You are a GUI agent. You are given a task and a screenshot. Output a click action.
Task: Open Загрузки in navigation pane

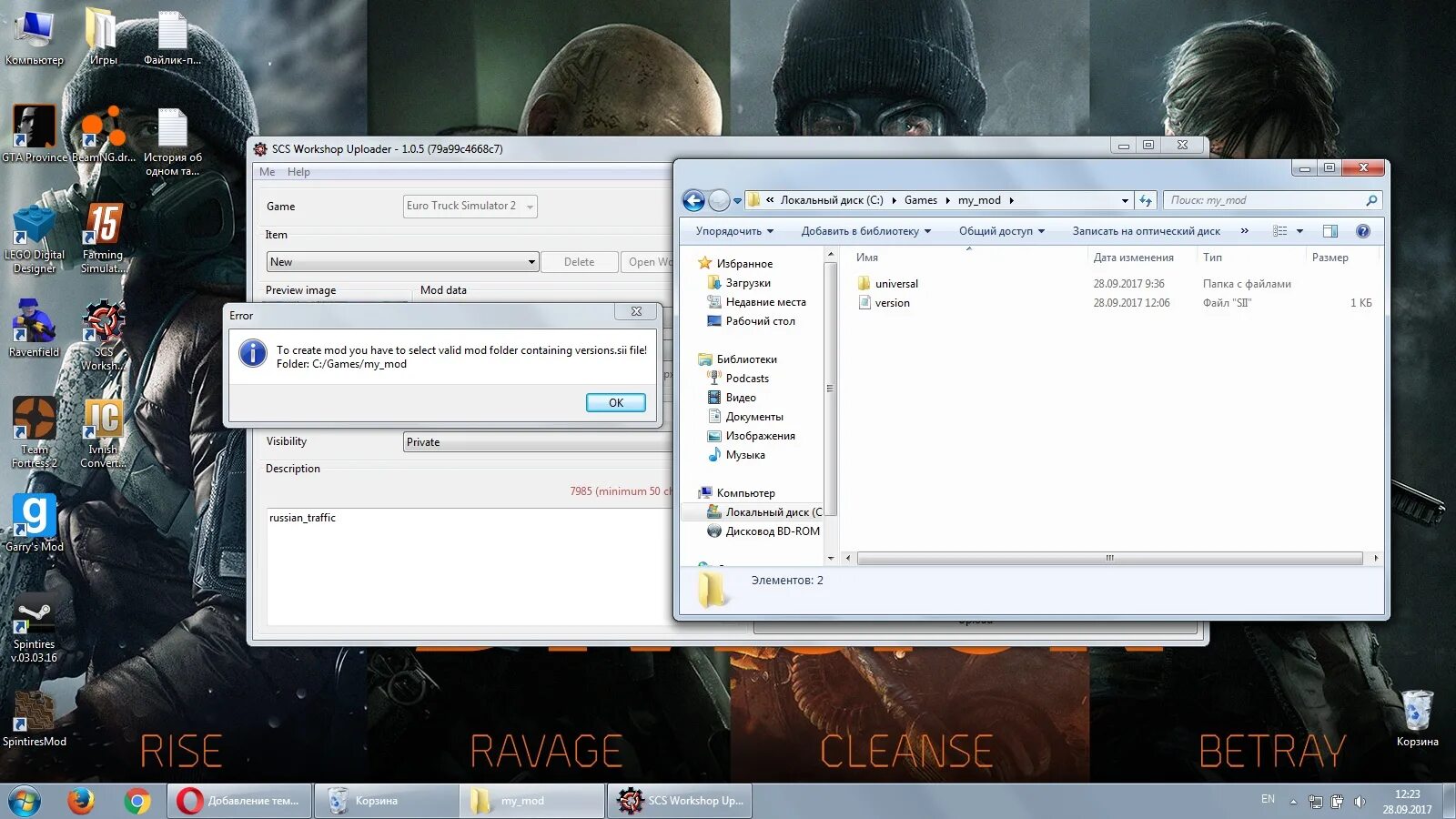click(x=748, y=283)
